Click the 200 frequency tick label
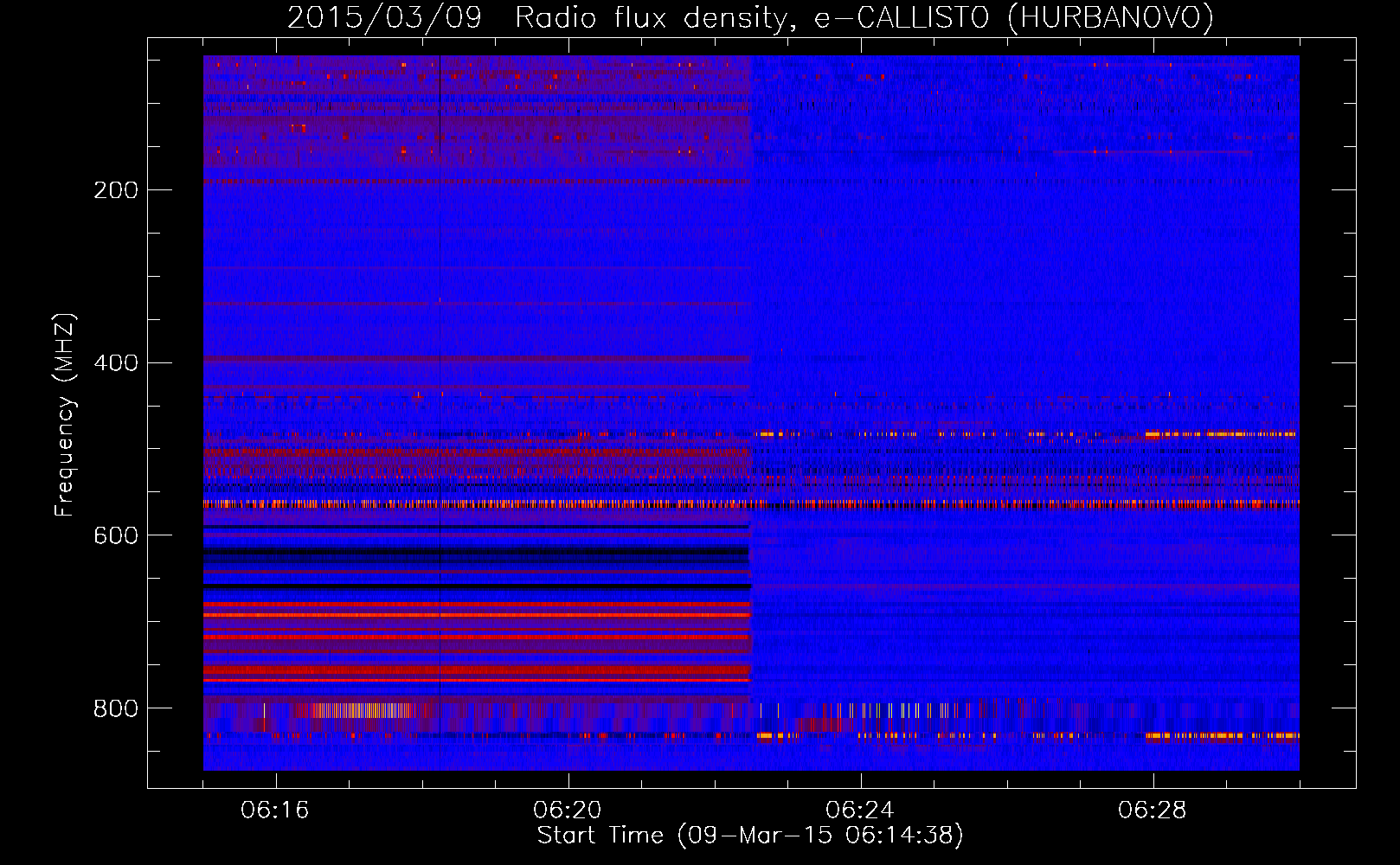 click(116, 190)
